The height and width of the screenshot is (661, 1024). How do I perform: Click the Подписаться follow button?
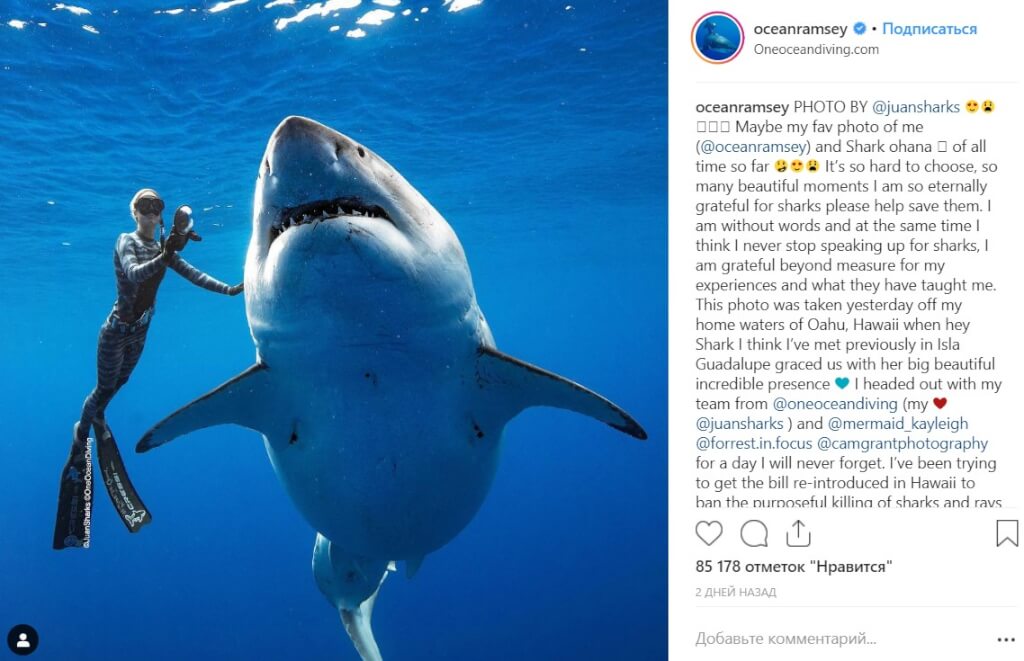[x=929, y=29]
